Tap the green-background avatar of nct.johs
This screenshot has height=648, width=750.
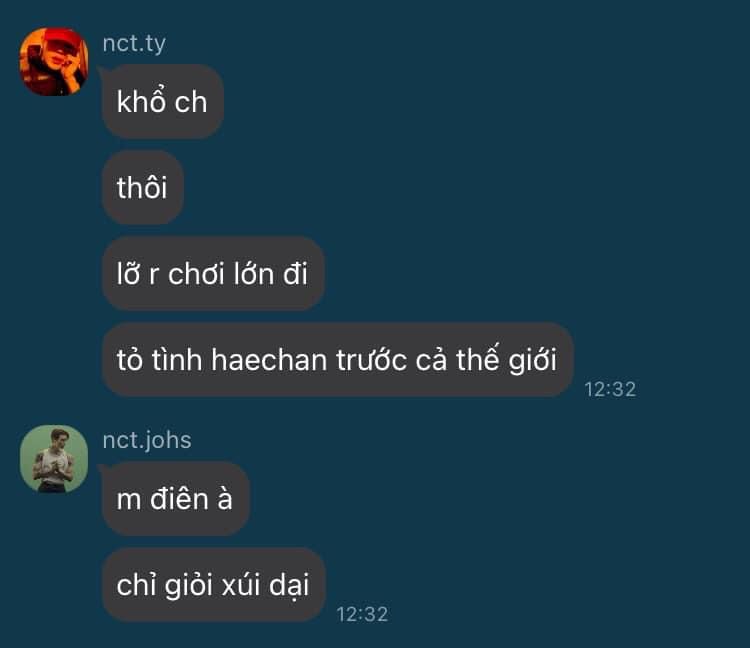click(x=54, y=459)
